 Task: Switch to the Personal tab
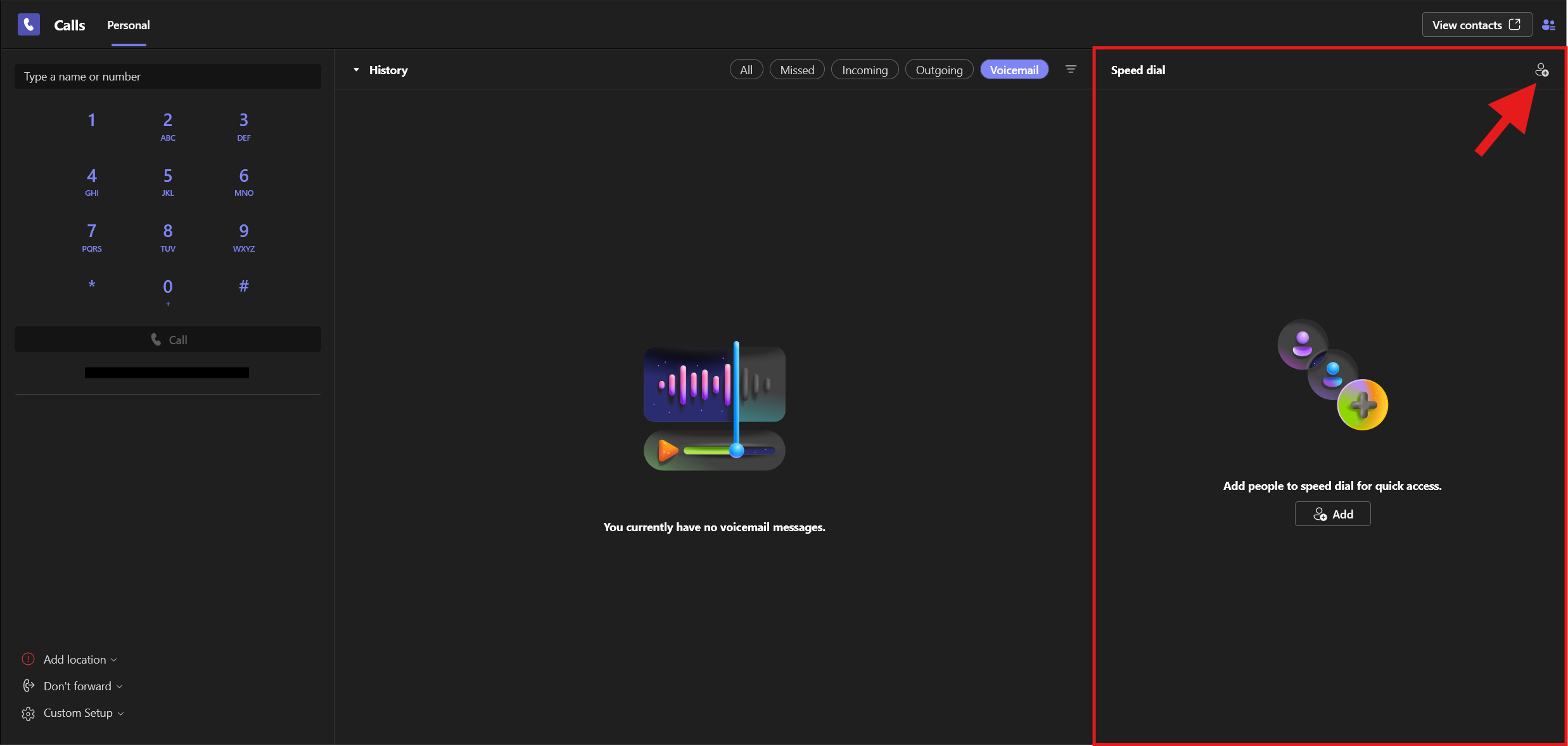[x=129, y=25]
